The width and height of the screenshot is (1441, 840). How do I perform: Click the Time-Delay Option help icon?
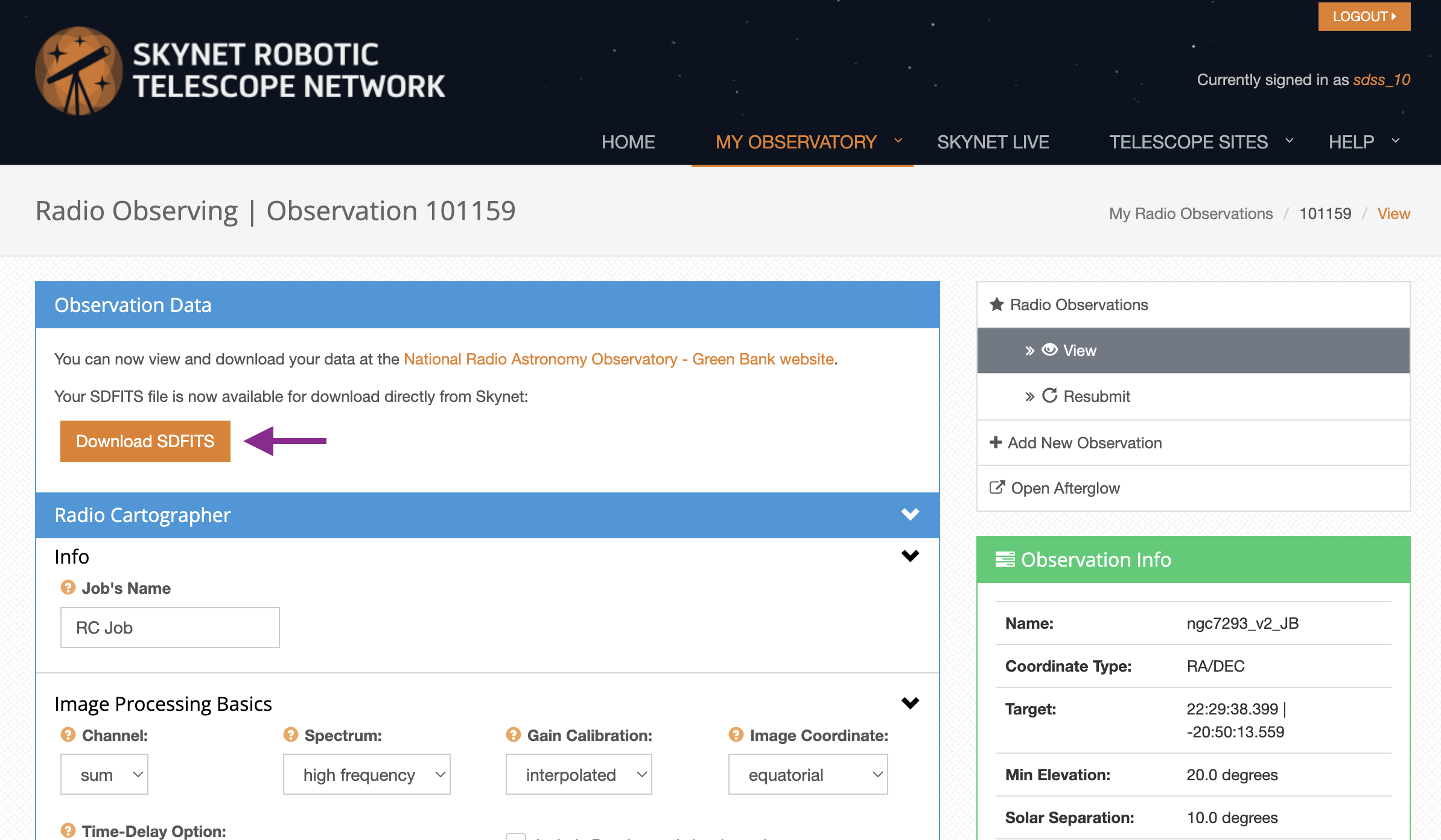point(68,831)
